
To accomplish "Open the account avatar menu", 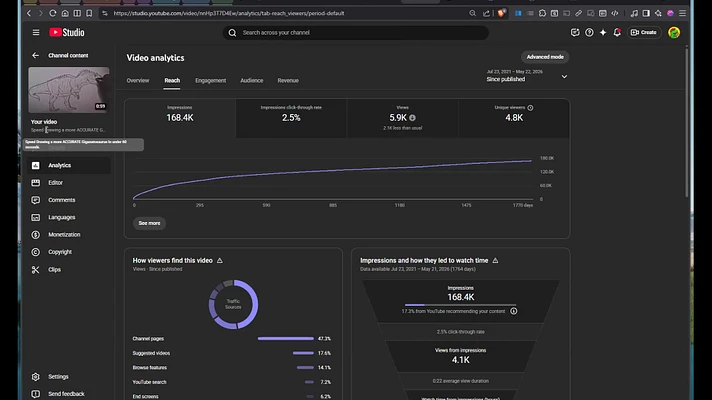I will (674, 33).
